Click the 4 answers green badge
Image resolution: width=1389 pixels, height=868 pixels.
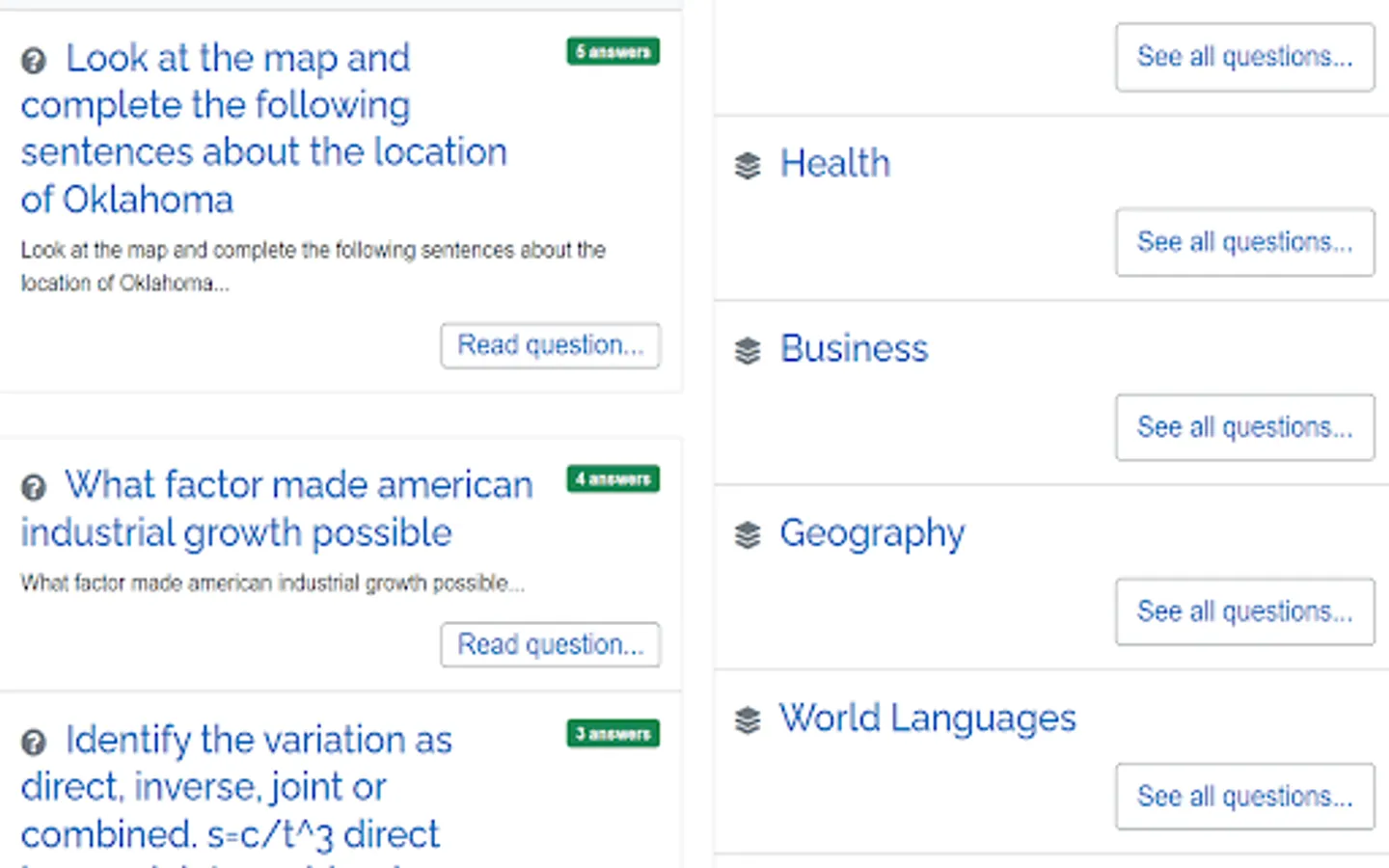[613, 479]
